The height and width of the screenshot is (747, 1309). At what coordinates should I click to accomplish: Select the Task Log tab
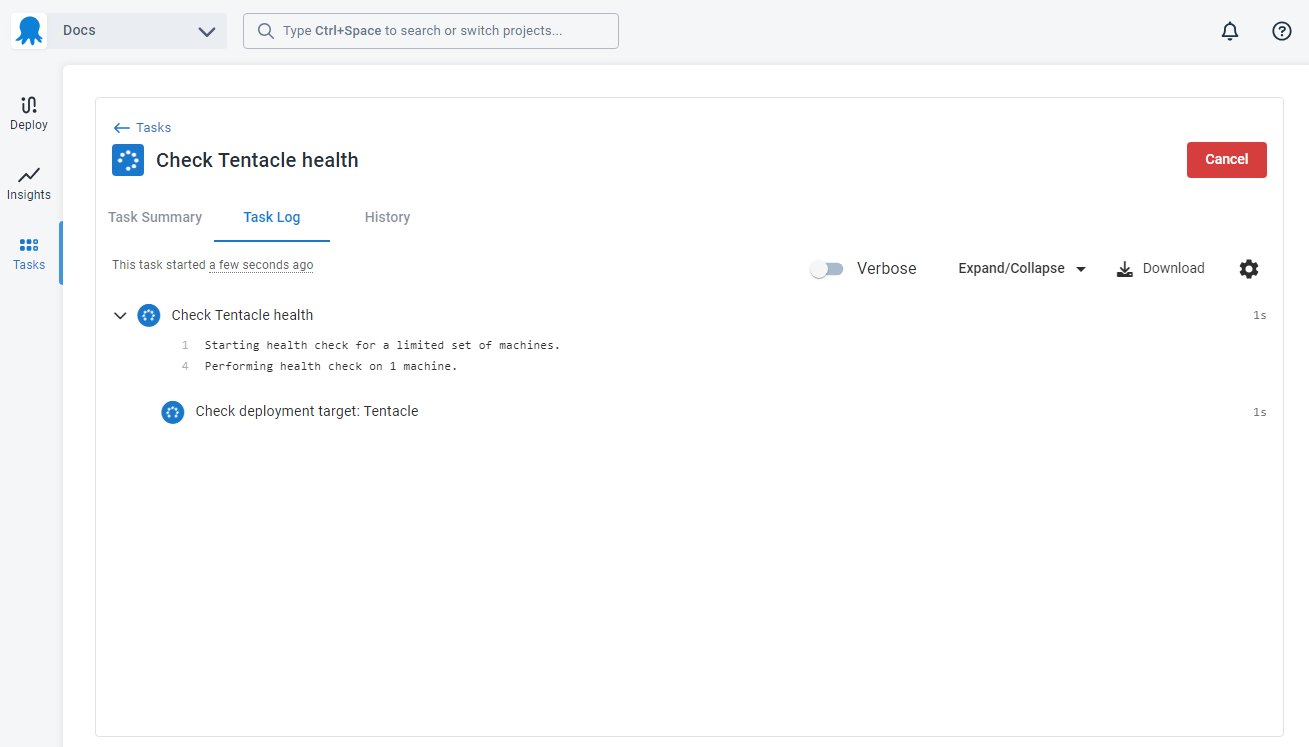point(272,217)
